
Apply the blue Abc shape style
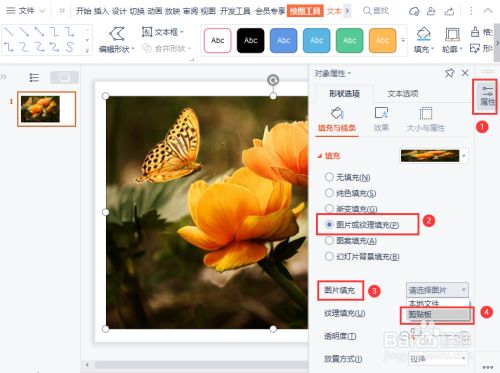283,41
